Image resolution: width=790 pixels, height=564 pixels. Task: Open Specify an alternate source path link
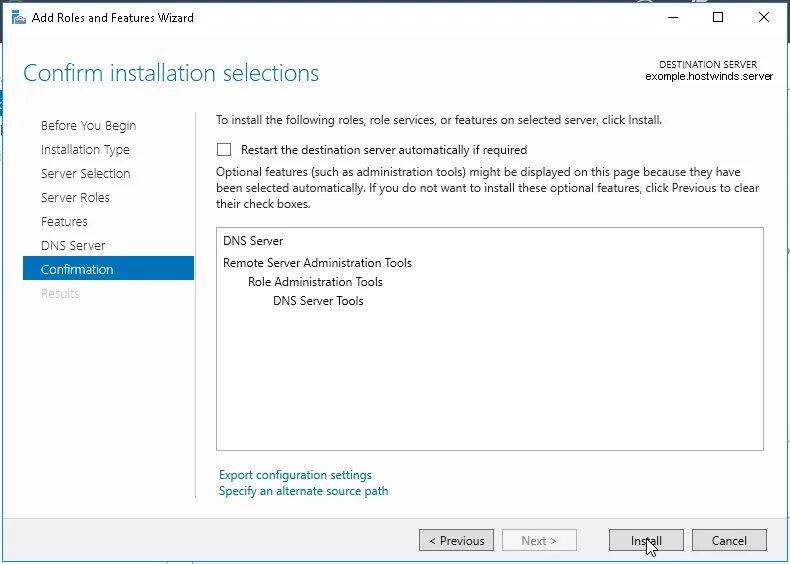coord(303,491)
